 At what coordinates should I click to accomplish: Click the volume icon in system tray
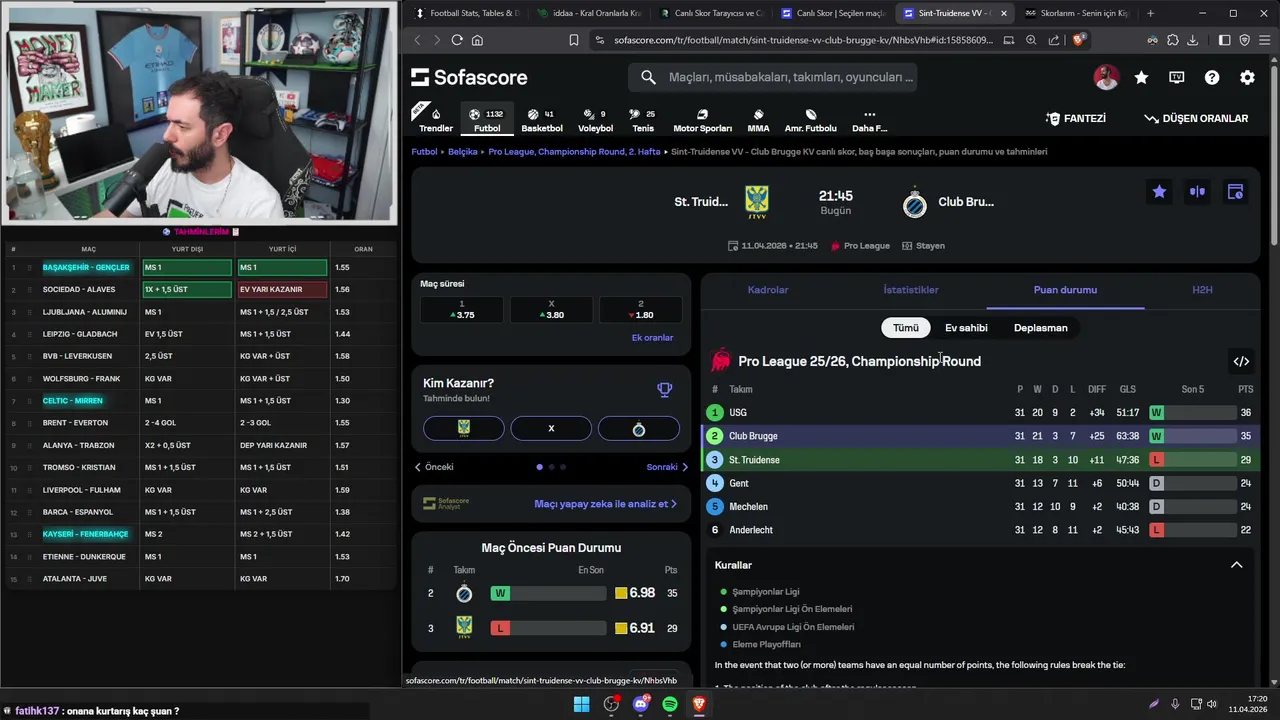pyautogui.click(x=1212, y=704)
